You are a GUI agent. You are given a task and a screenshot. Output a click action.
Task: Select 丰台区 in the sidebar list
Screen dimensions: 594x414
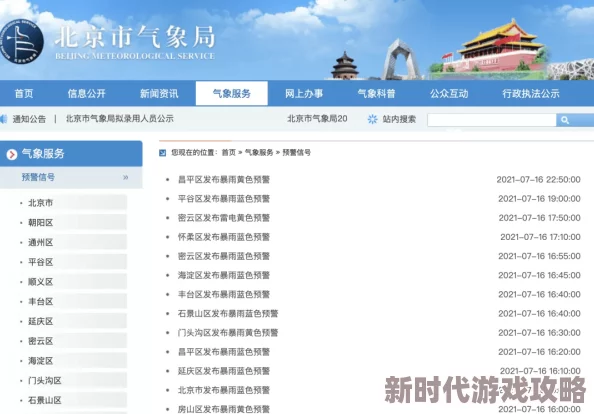point(41,302)
